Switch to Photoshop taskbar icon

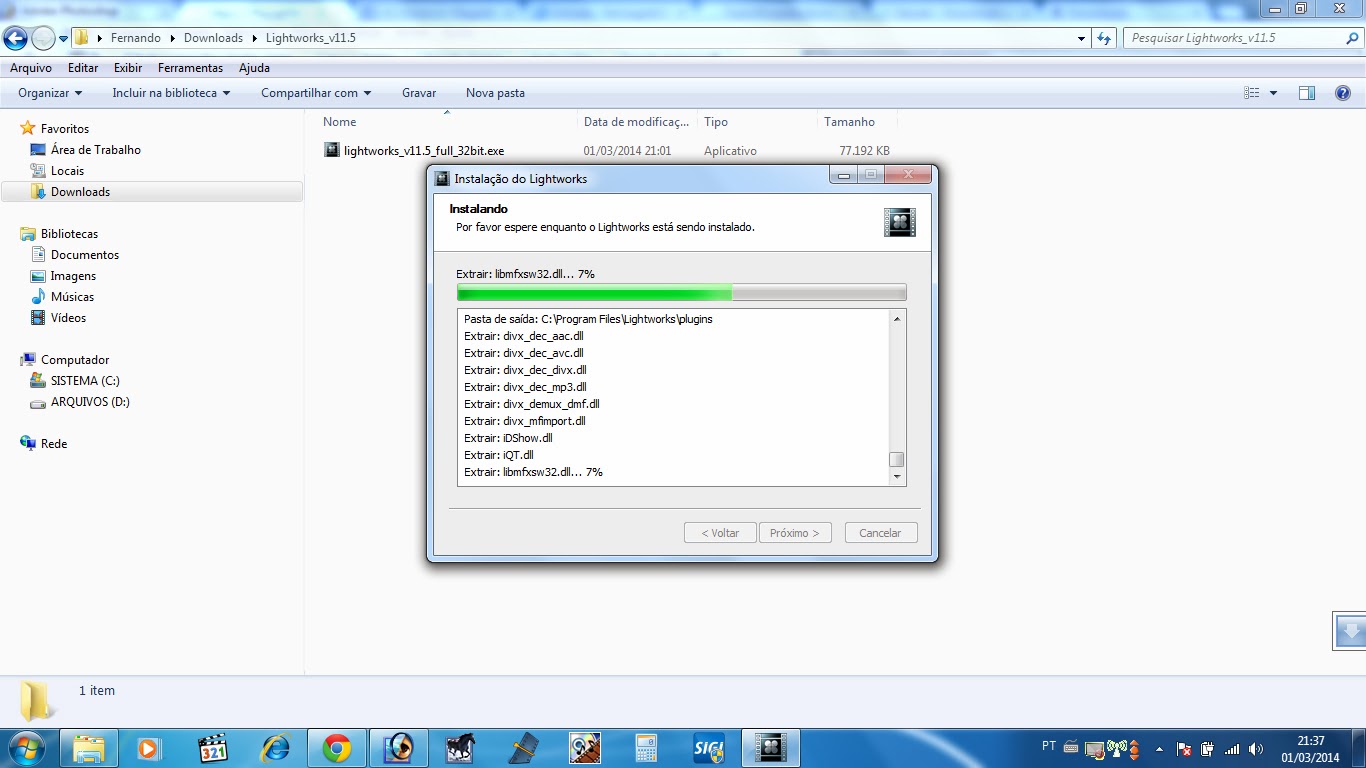tap(399, 748)
